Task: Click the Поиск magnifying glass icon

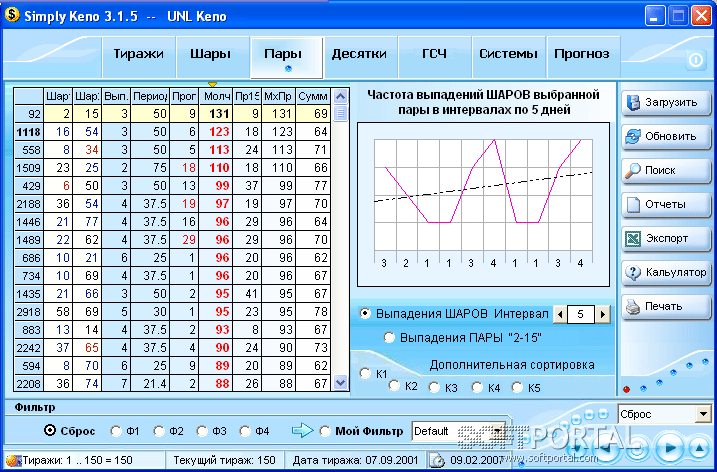Action: click(633, 171)
